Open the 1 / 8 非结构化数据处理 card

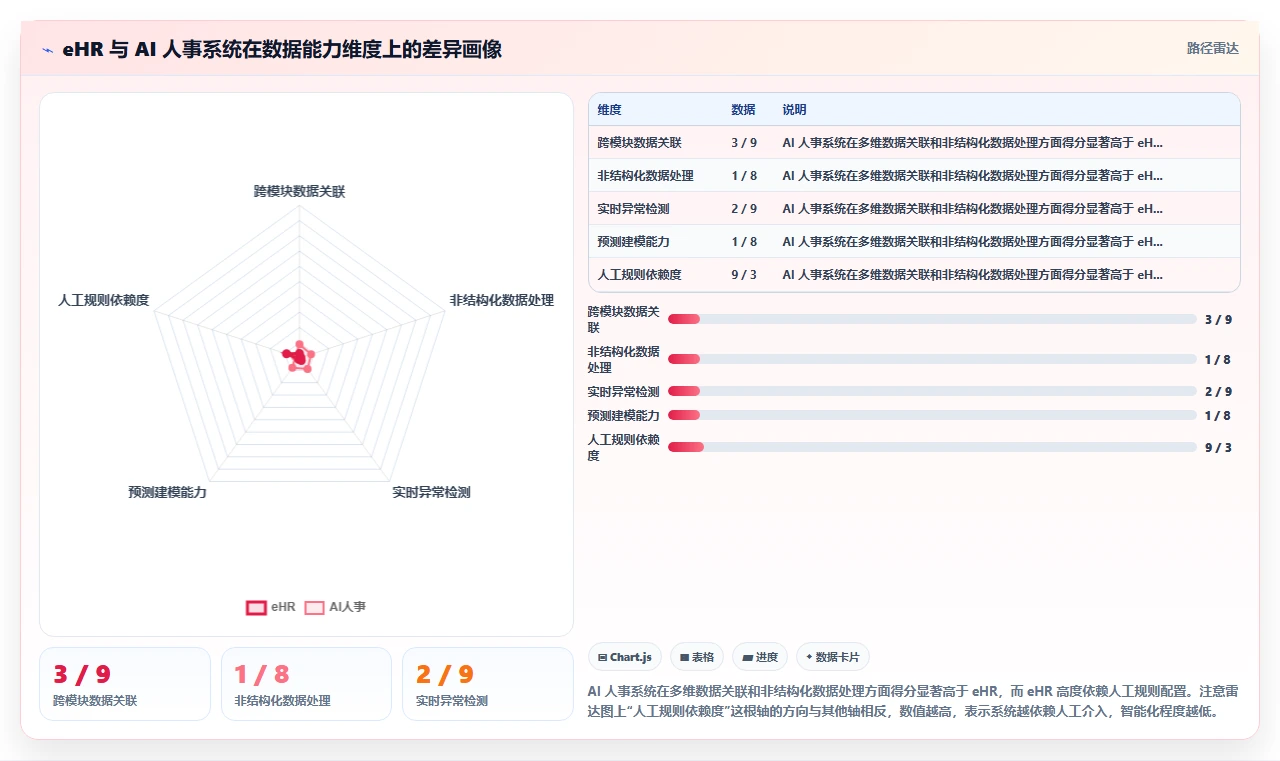pyautogui.click(x=306, y=684)
